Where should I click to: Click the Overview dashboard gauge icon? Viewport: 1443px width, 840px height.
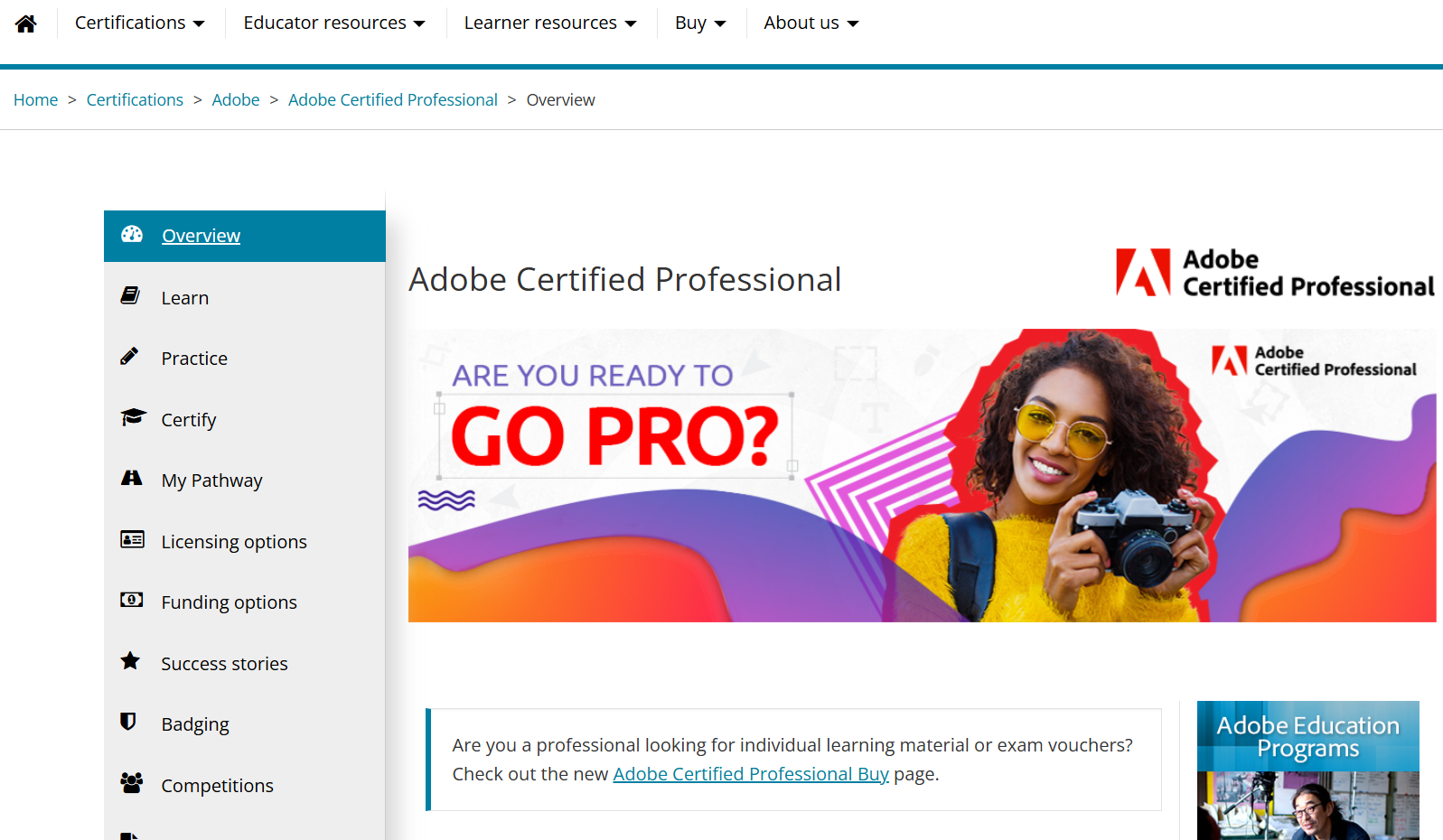pos(132,235)
